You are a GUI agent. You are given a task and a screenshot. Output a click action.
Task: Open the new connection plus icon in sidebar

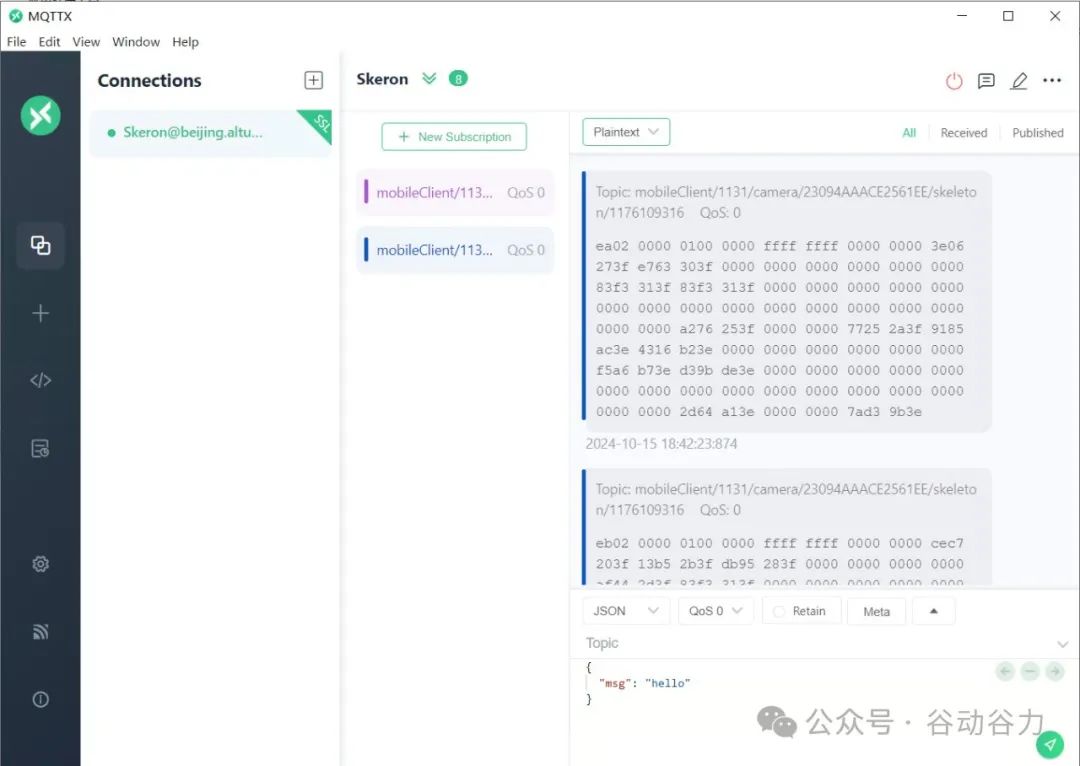click(x=40, y=313)
